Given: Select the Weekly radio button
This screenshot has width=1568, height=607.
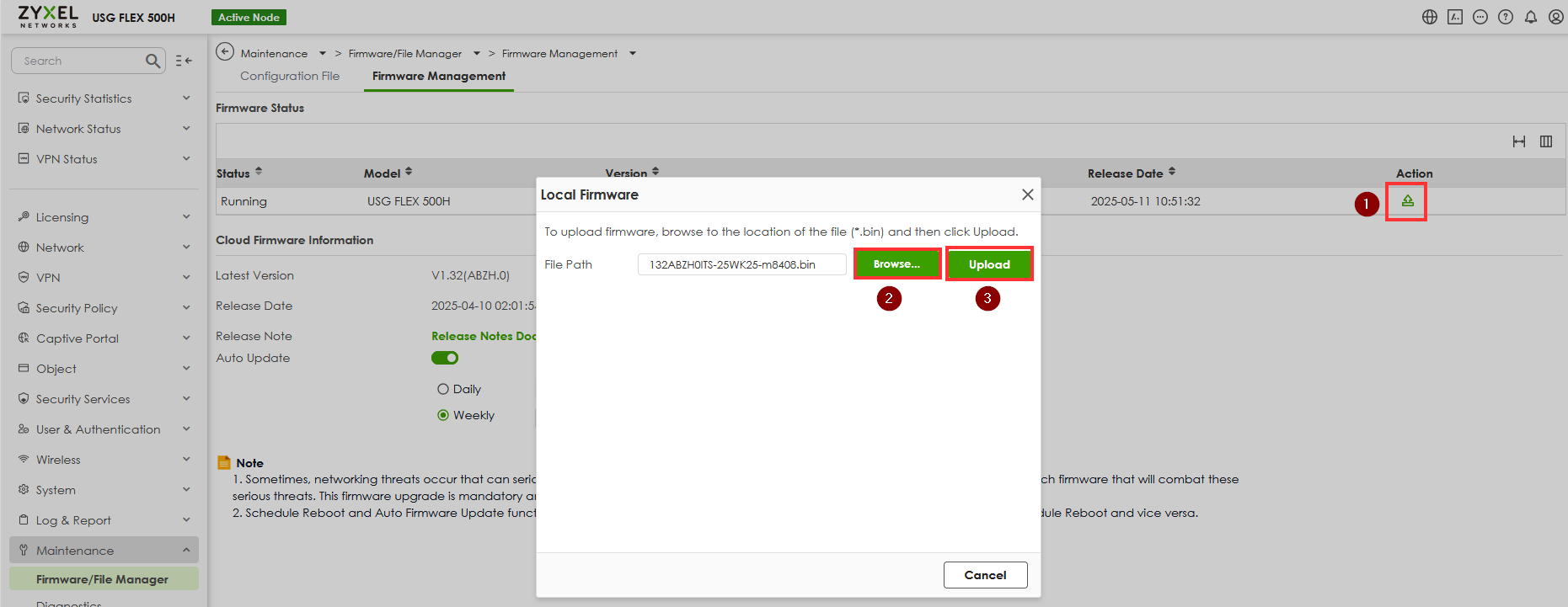Looking at the screenshot, I should pos(443,415).
